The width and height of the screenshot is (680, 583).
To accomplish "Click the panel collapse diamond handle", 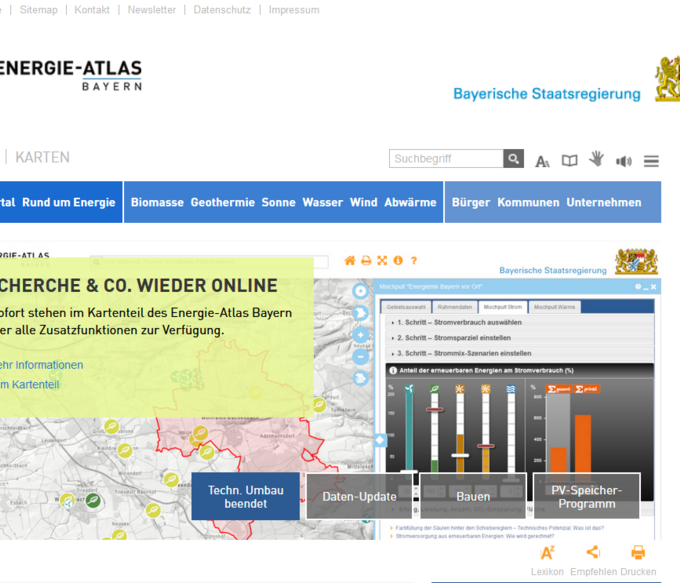I will (380, 440).
